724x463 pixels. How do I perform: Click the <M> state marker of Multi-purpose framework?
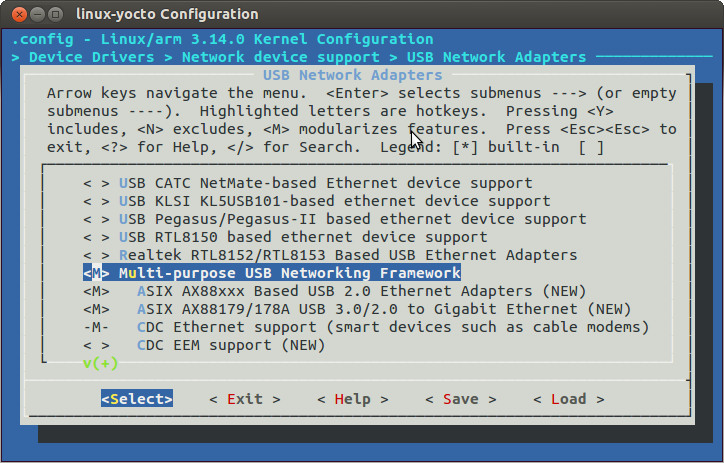pos(97,273)
